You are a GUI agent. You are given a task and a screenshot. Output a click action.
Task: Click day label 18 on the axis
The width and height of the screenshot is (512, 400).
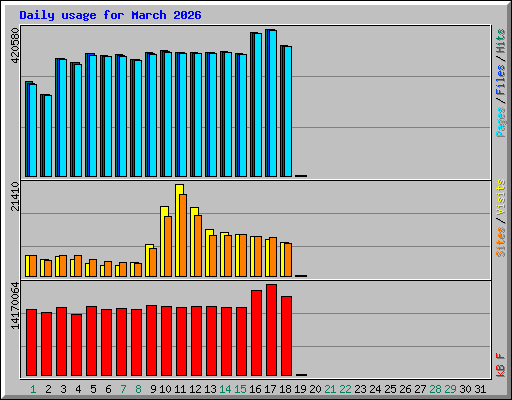pyautogui.click(x=285, y=389)
